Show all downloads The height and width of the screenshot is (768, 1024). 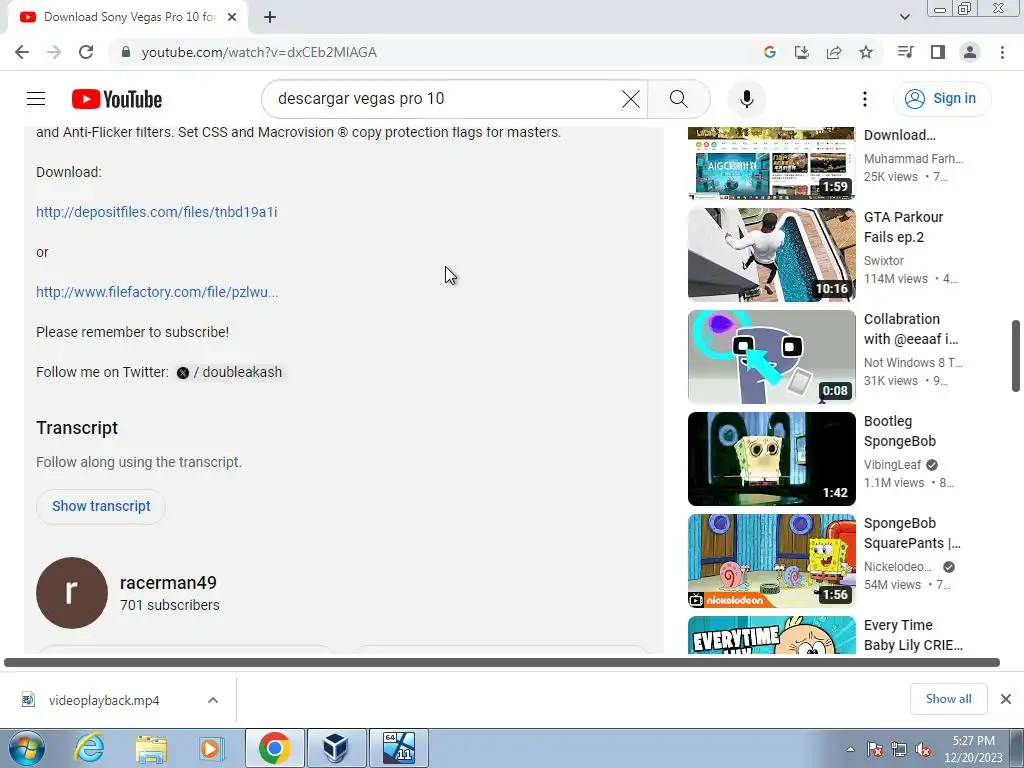[948, 699]
